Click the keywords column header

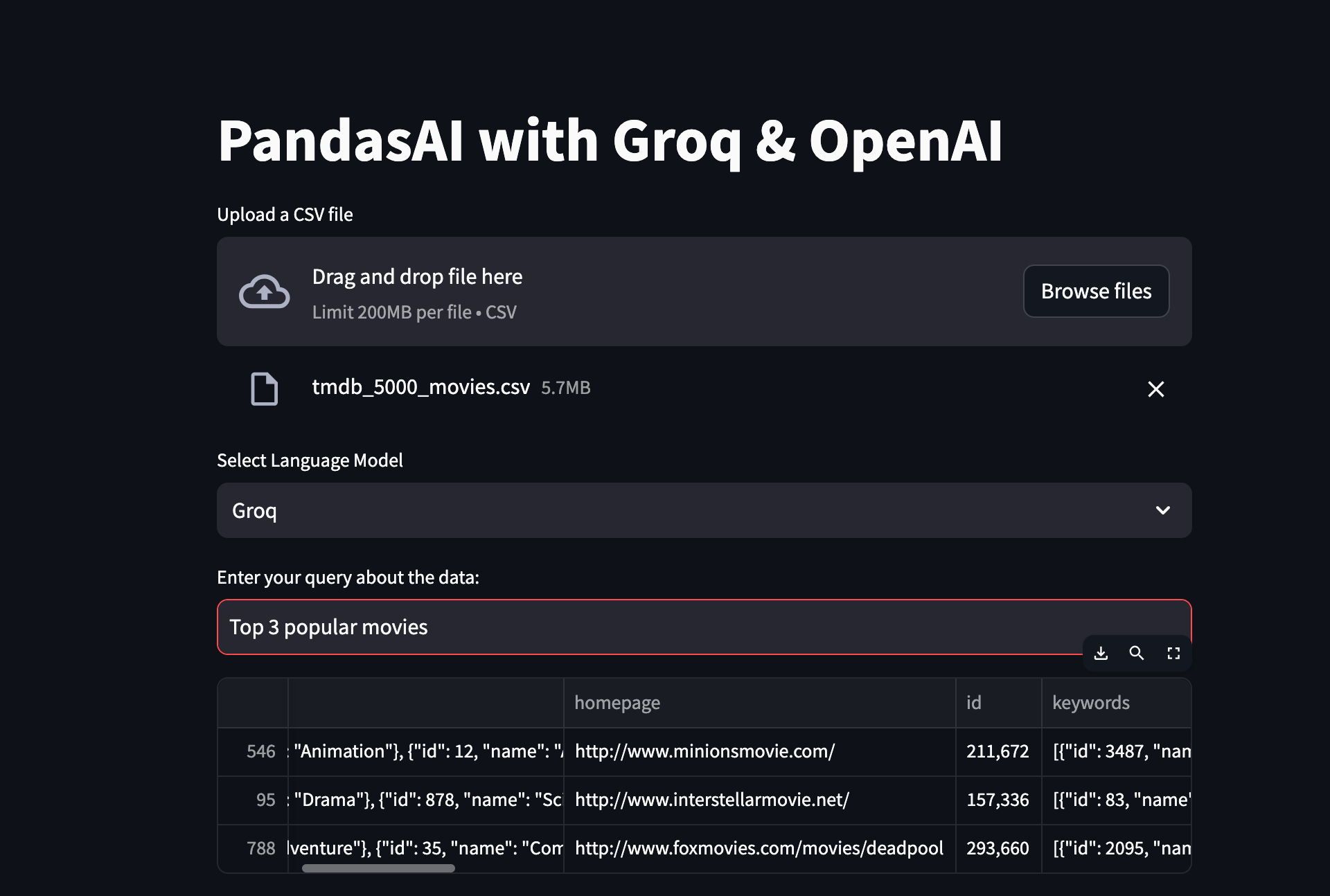tap(1091, 702)
